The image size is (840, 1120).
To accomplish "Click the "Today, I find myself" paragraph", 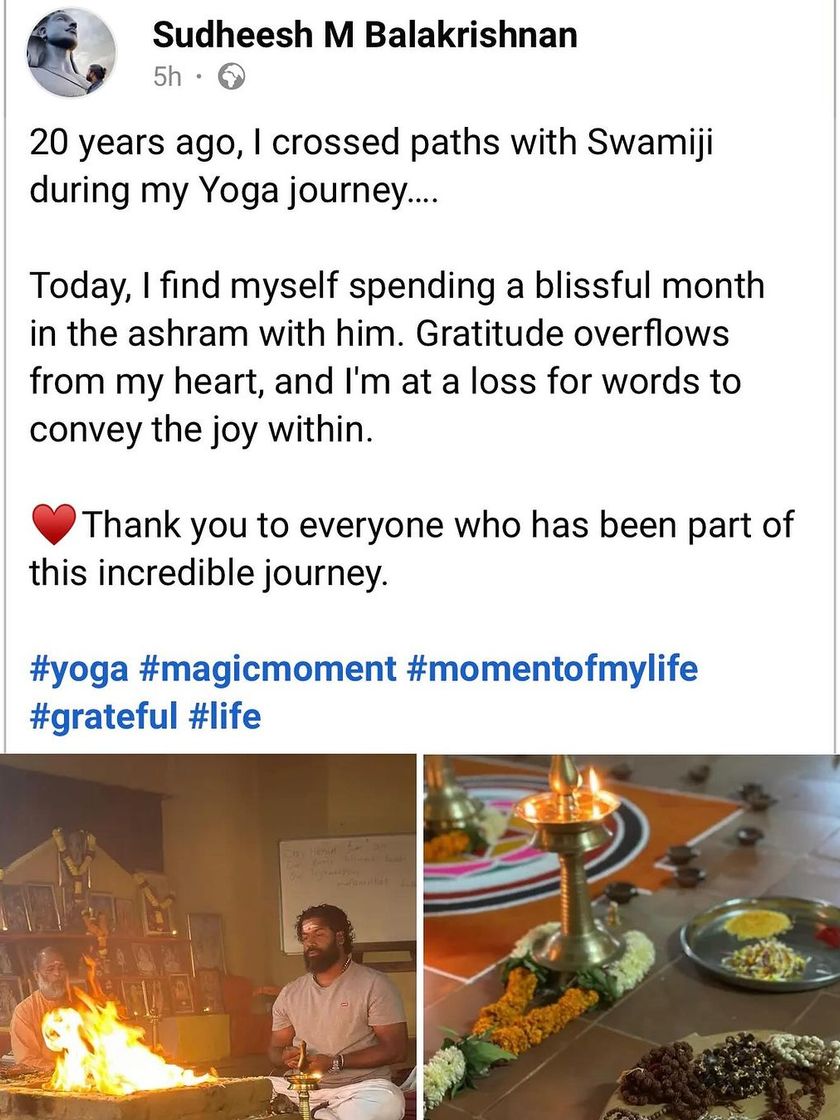I will click(397, 357).
